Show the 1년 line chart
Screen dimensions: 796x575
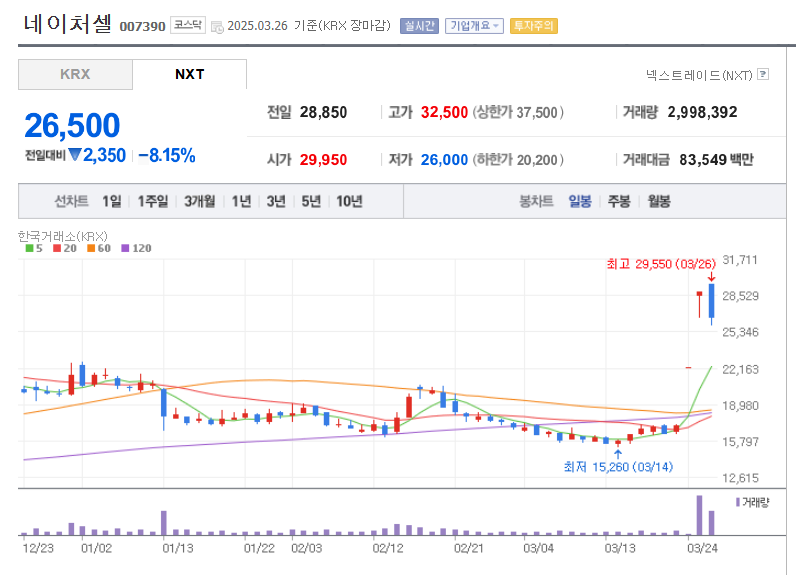(242, 201)
